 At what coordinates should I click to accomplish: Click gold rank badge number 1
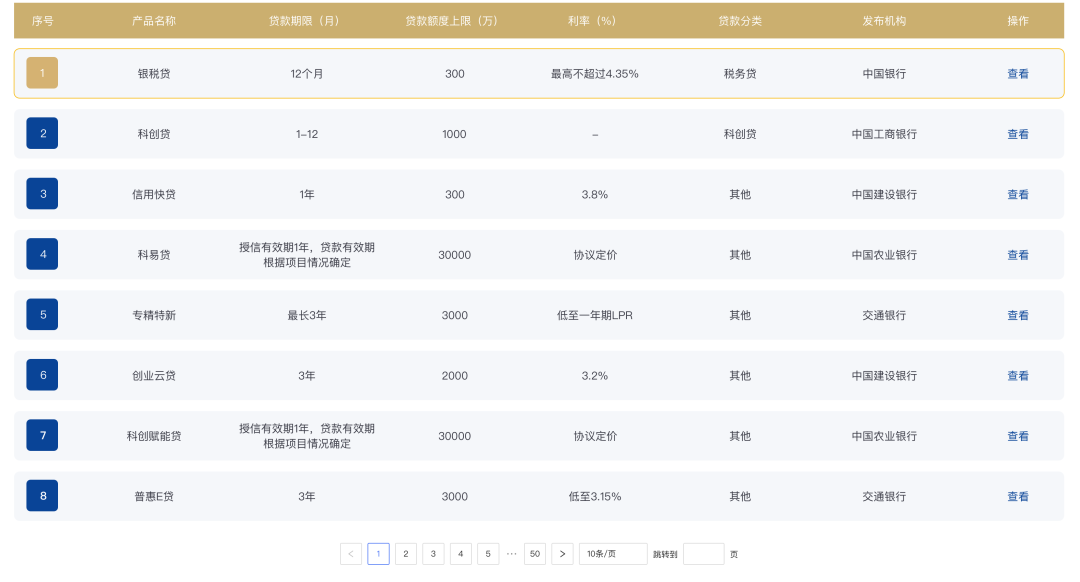tap(42, 73)
